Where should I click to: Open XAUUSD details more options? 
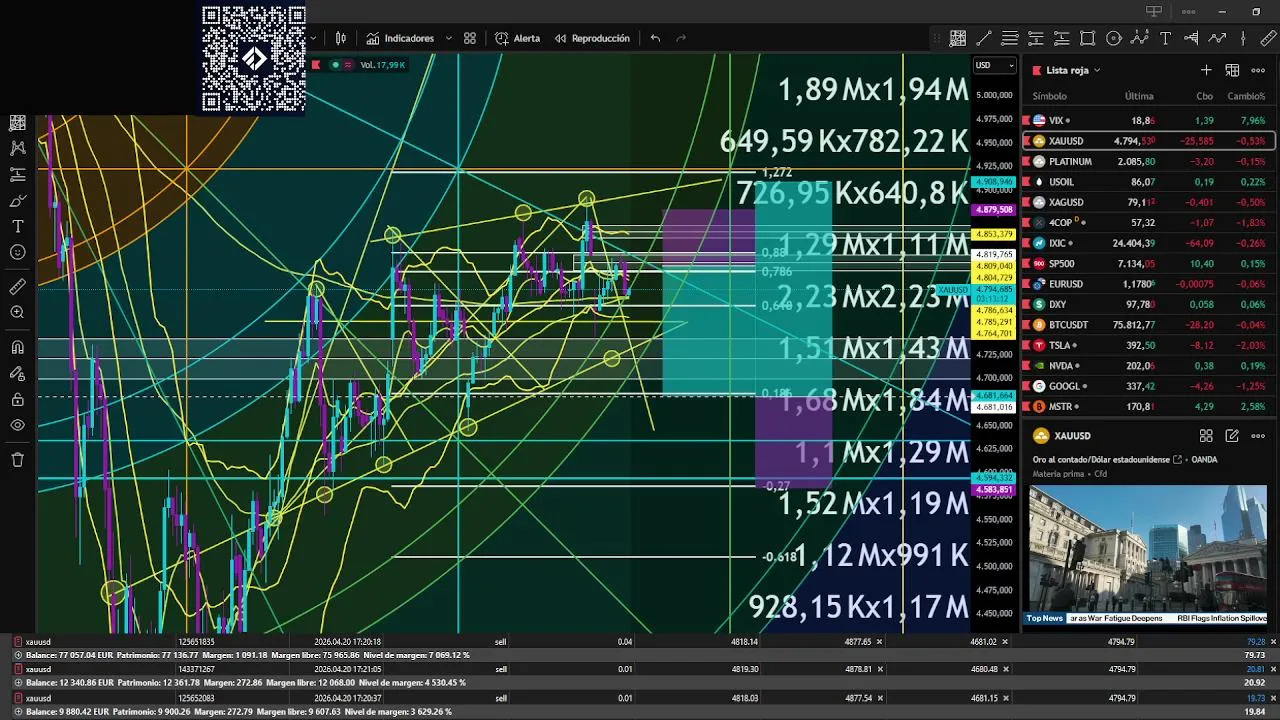(1258, 436)
